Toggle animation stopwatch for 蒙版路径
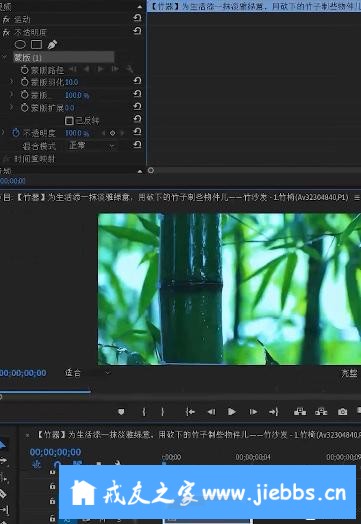The width and height of the screenshot is (361, 524). tap(25, 70)
